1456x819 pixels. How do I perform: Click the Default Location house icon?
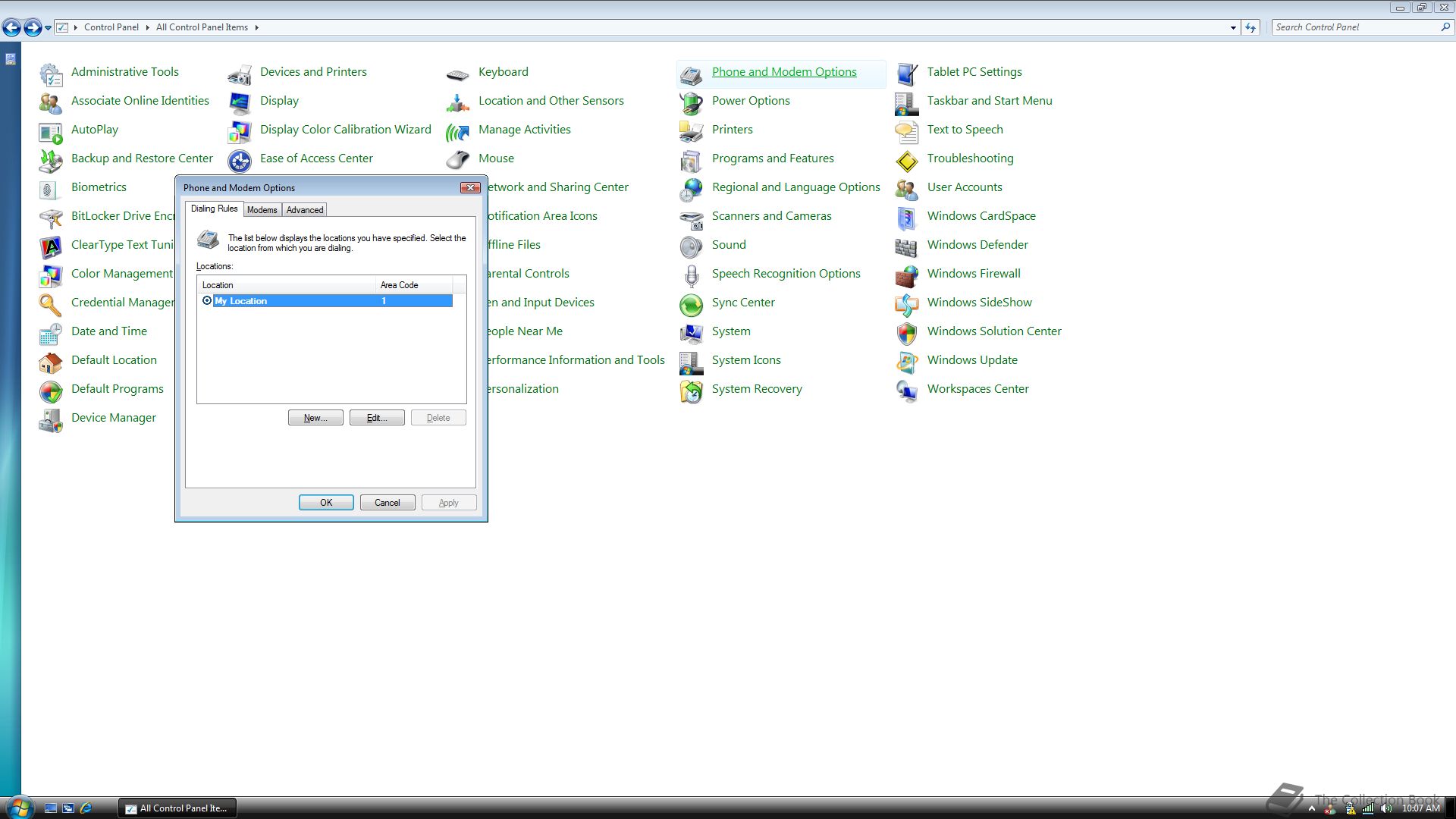(51, 362)
